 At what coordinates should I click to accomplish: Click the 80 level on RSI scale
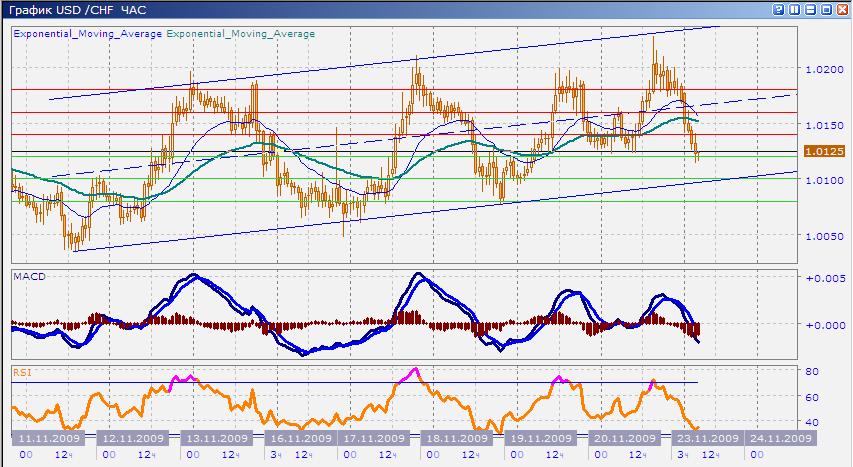click(812, 371)
